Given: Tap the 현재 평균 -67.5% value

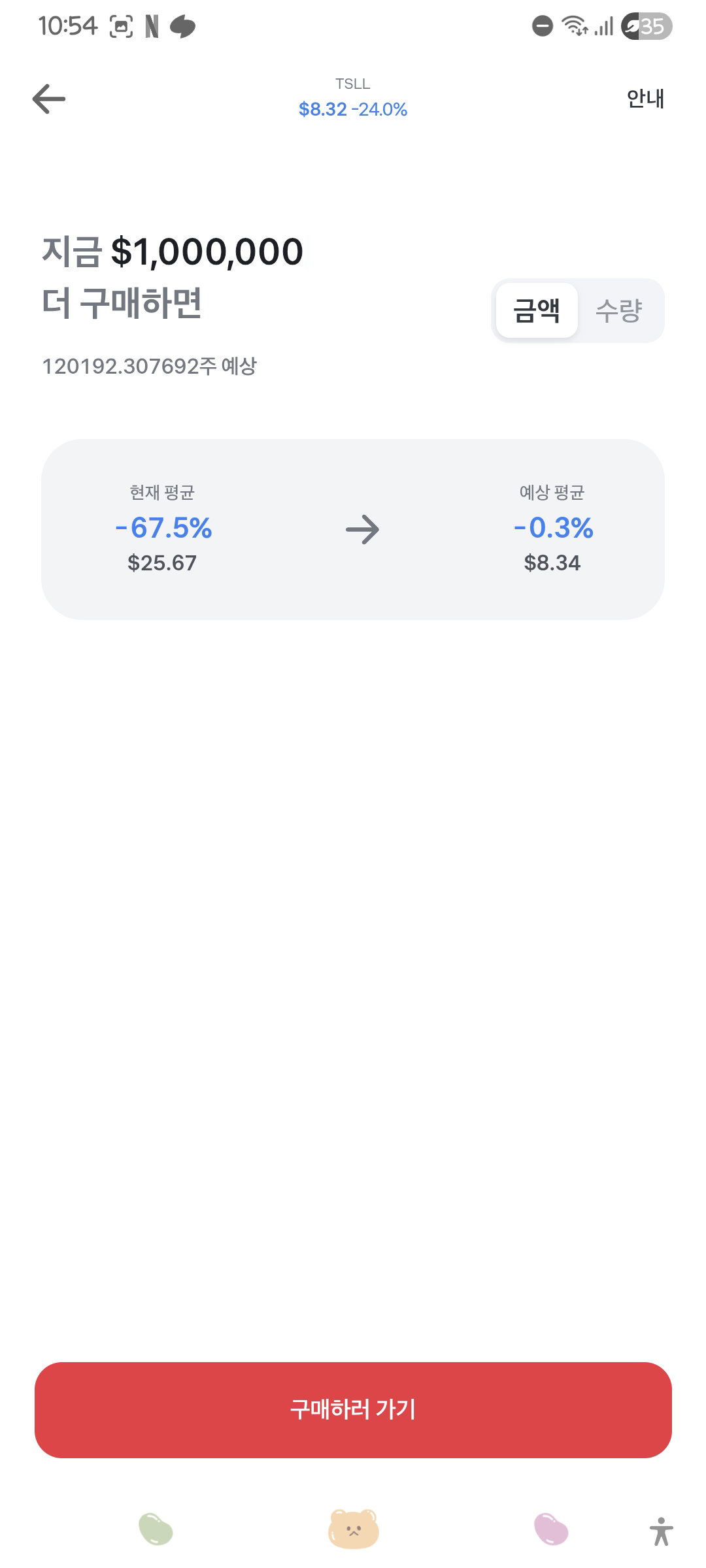Looking at the screenshot, I should click(x=163, y=528).
